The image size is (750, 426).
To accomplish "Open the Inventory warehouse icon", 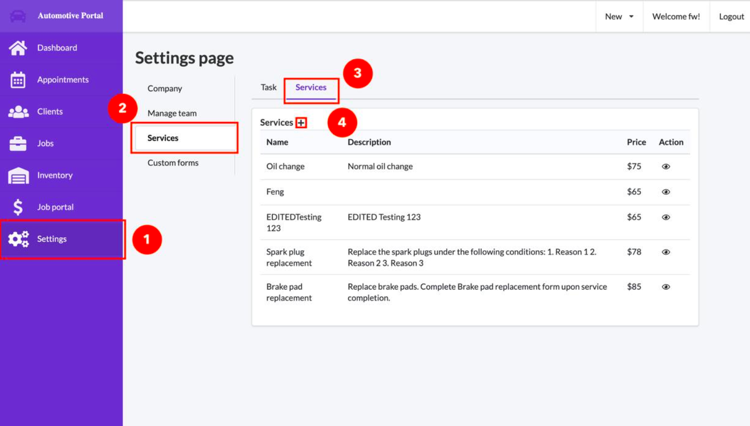I will click(18, 176).
